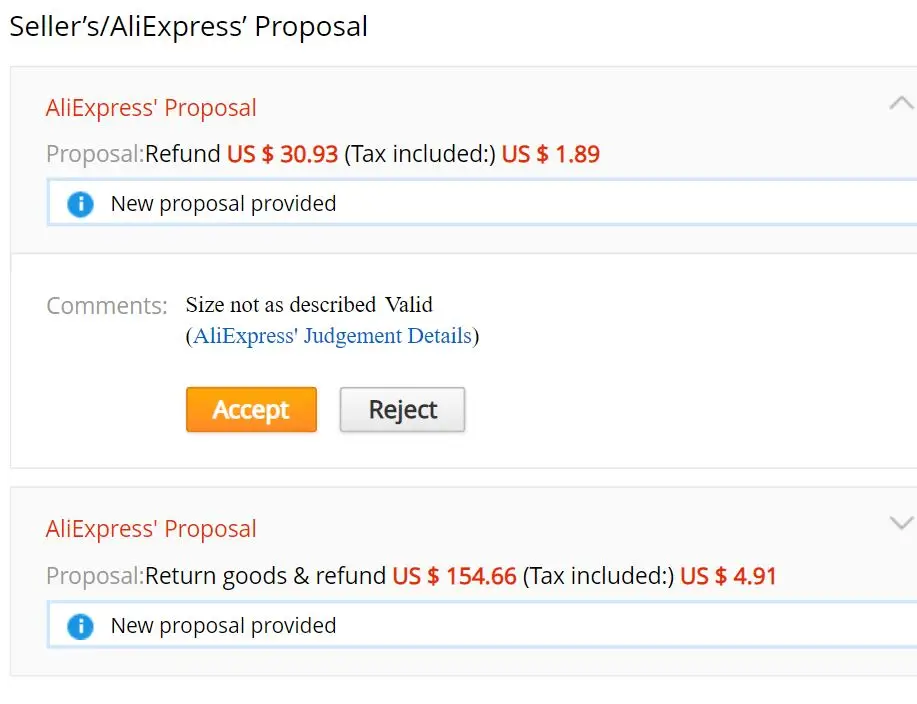Click the second AliExpress' Proposal heading
917x704 pixels.
coord(151,529)
